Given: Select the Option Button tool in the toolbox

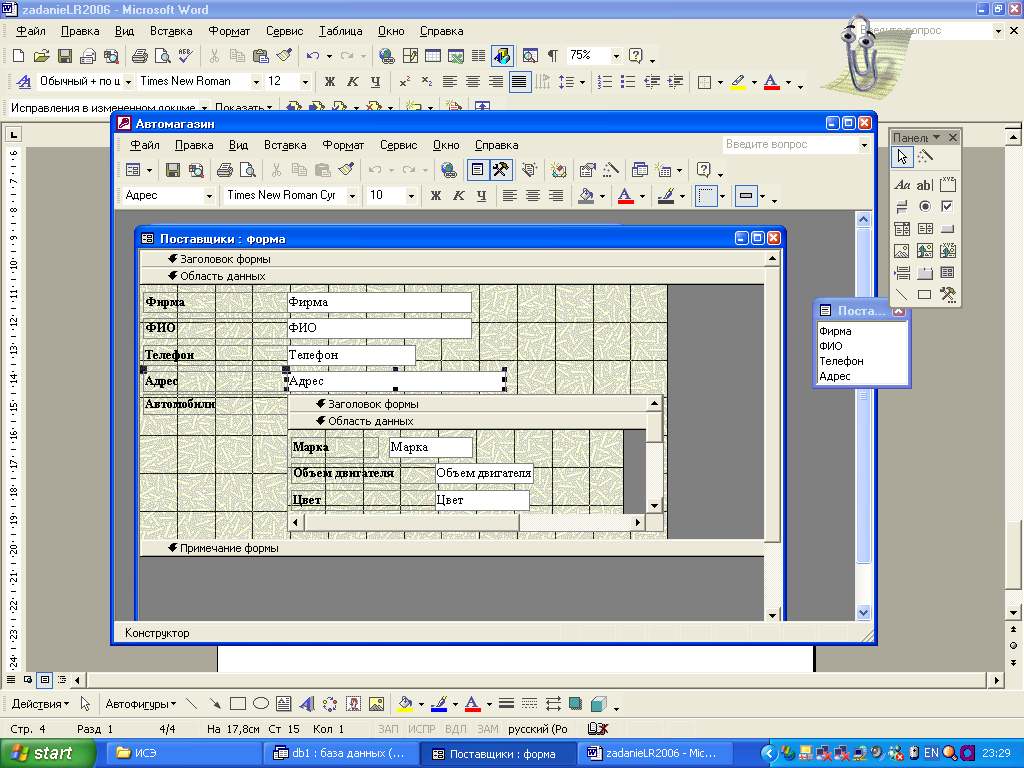Looking at the screenshot, I should tap(925, 206).
